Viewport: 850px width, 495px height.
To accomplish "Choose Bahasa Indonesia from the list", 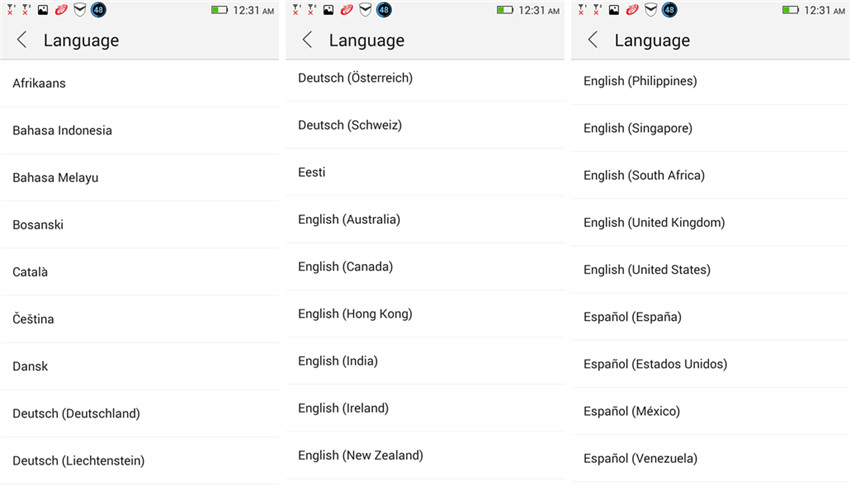I will [62, 130].
